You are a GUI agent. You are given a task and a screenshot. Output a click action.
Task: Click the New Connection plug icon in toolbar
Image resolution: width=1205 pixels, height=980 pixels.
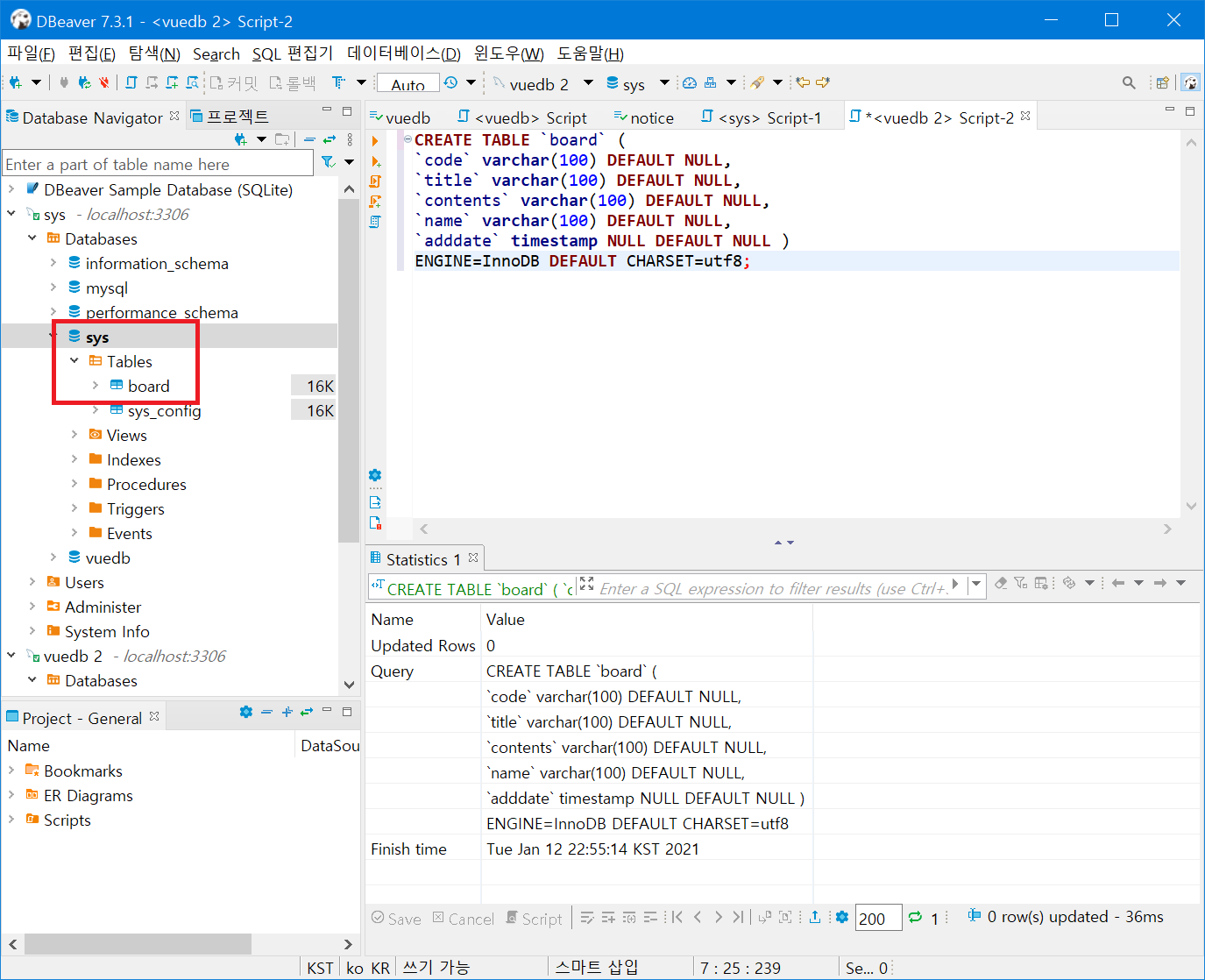point(15,83)
